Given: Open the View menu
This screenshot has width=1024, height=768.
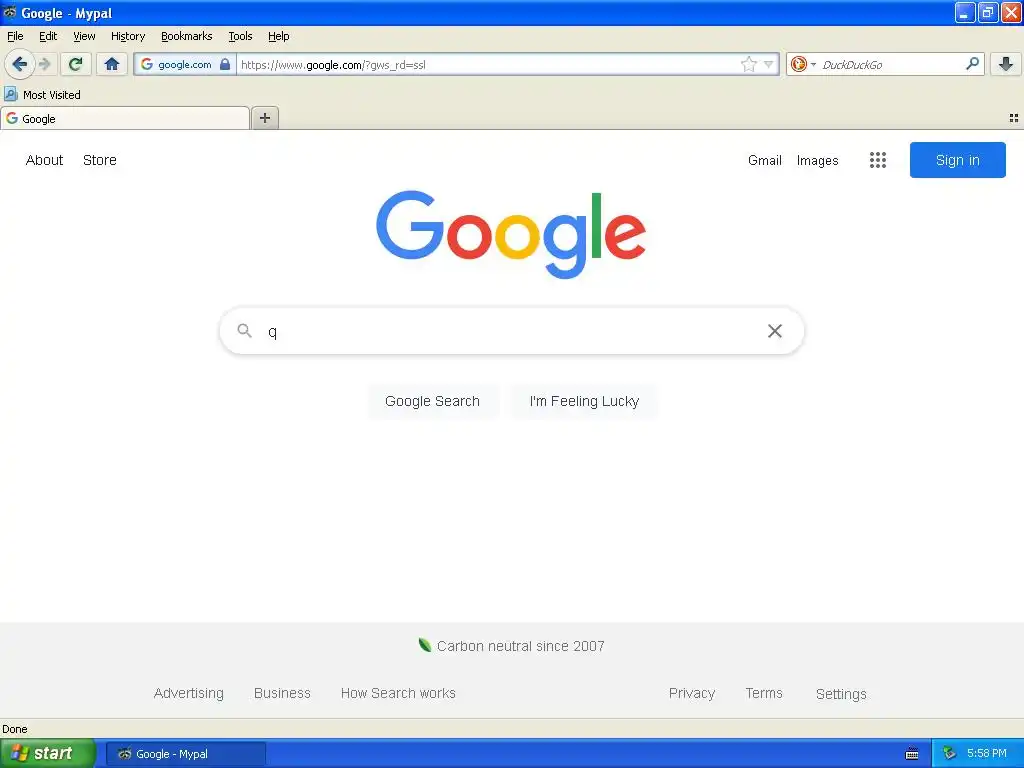Looking at the screenshot, I should (84, 36).
